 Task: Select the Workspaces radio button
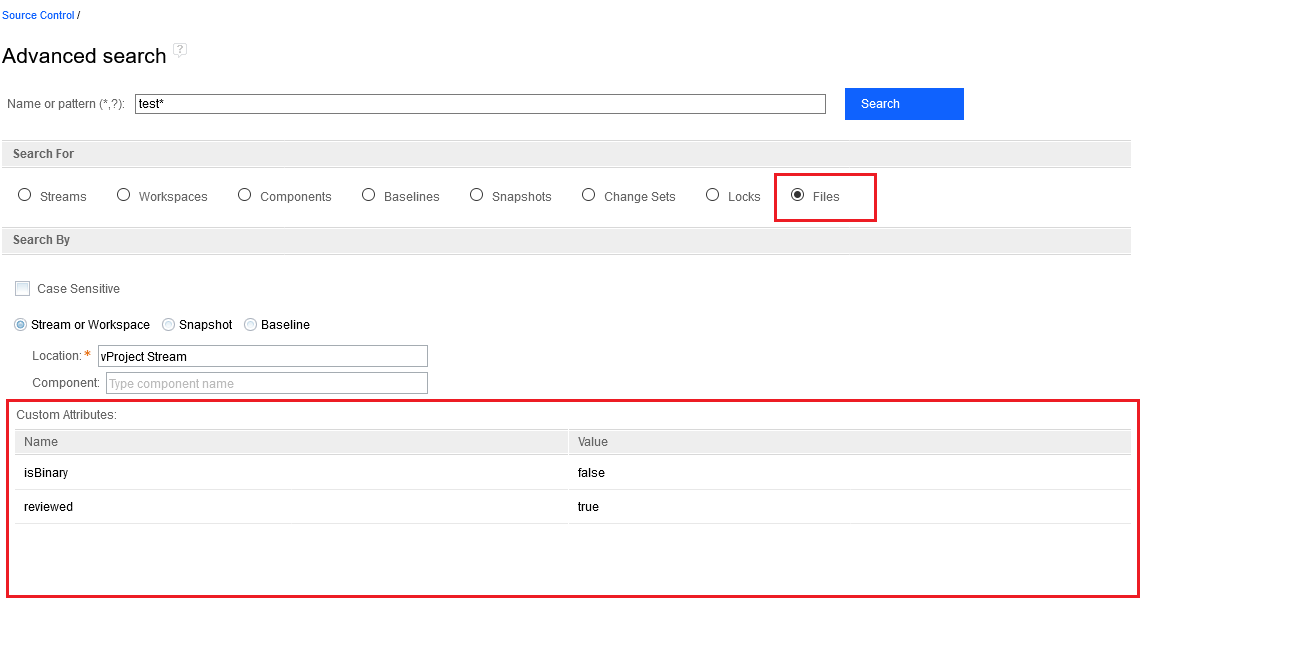[x=124, y=195]
